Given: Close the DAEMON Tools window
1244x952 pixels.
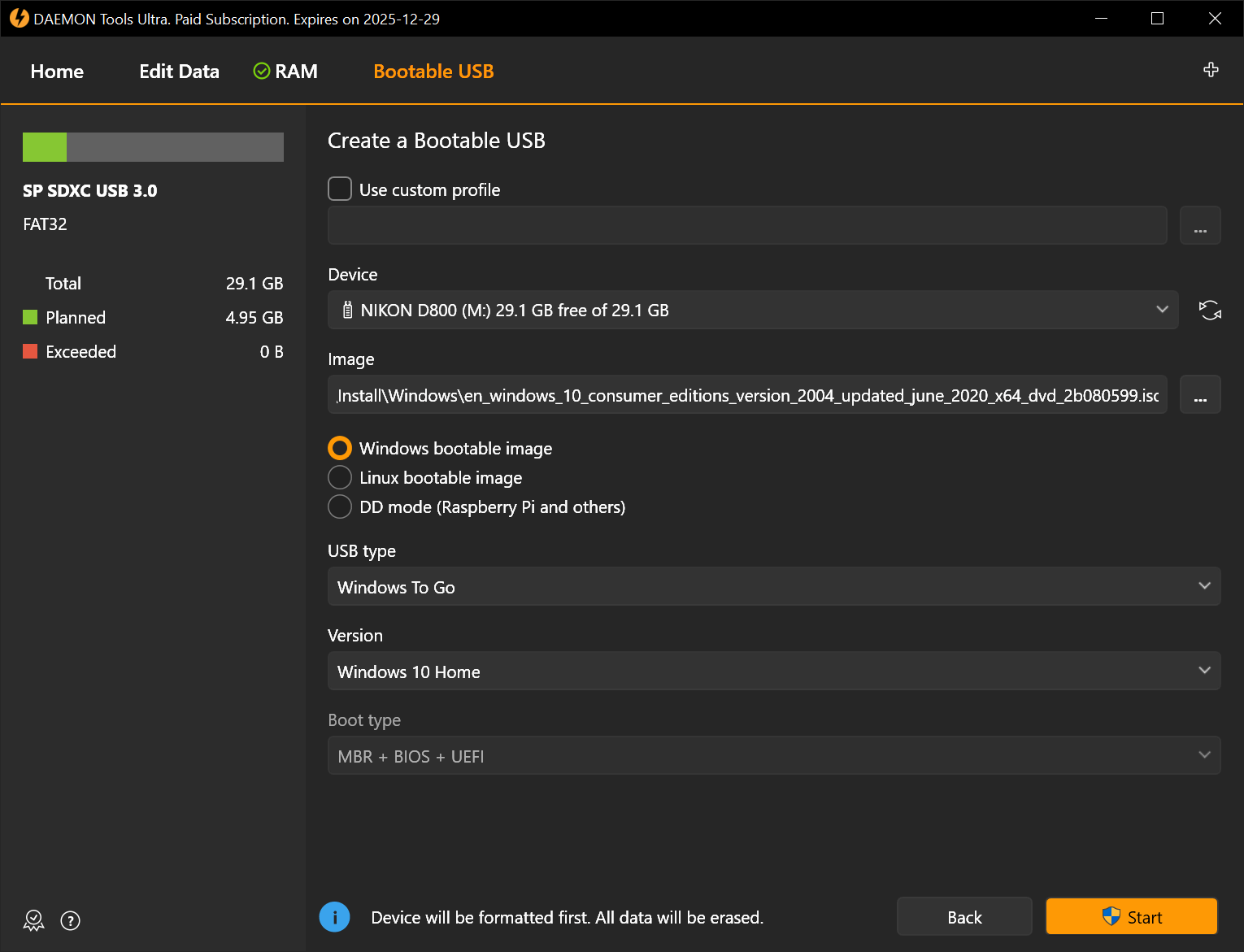Looking at the screenshot, I should (1215, 18).
